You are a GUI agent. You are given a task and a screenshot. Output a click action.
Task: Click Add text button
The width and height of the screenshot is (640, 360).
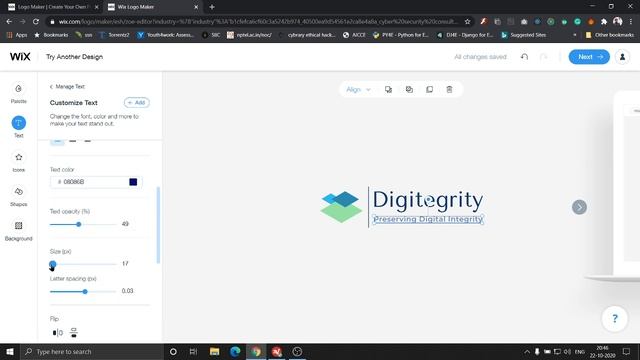pyautogui.click(x=137, y=102)
